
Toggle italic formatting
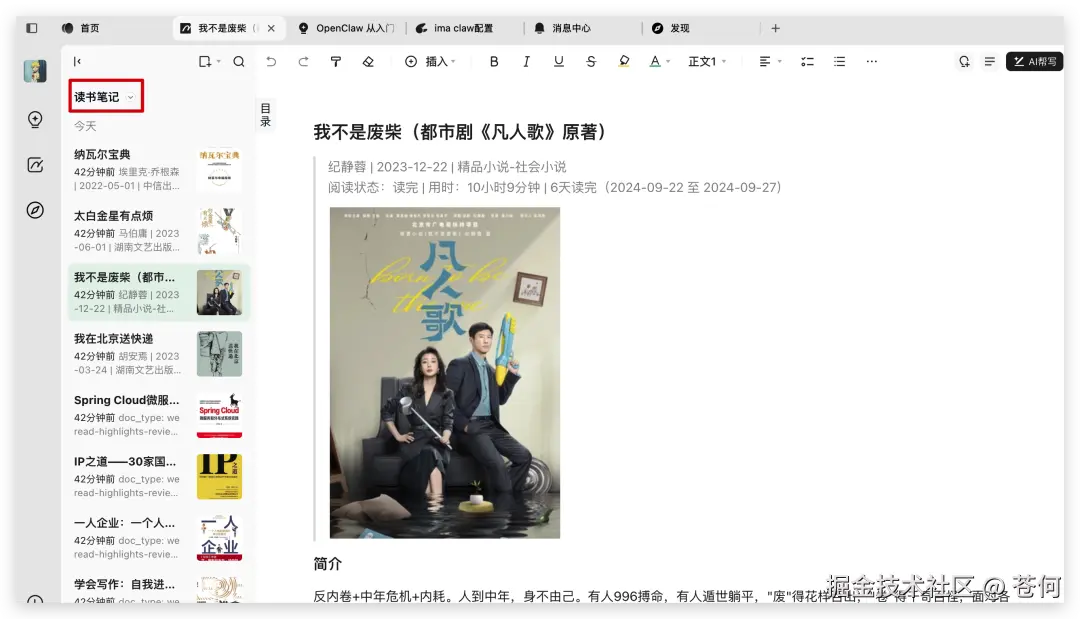point(526,61)
